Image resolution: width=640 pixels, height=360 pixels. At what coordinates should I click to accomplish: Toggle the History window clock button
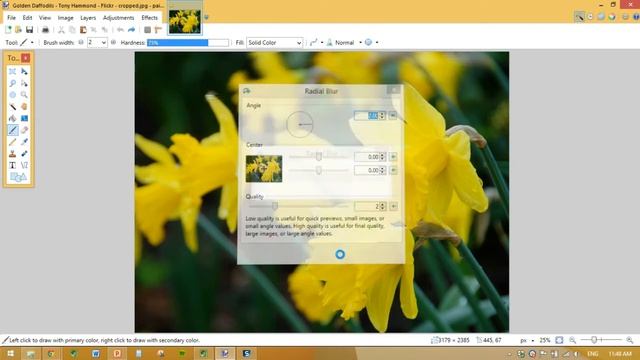(590, 17)
